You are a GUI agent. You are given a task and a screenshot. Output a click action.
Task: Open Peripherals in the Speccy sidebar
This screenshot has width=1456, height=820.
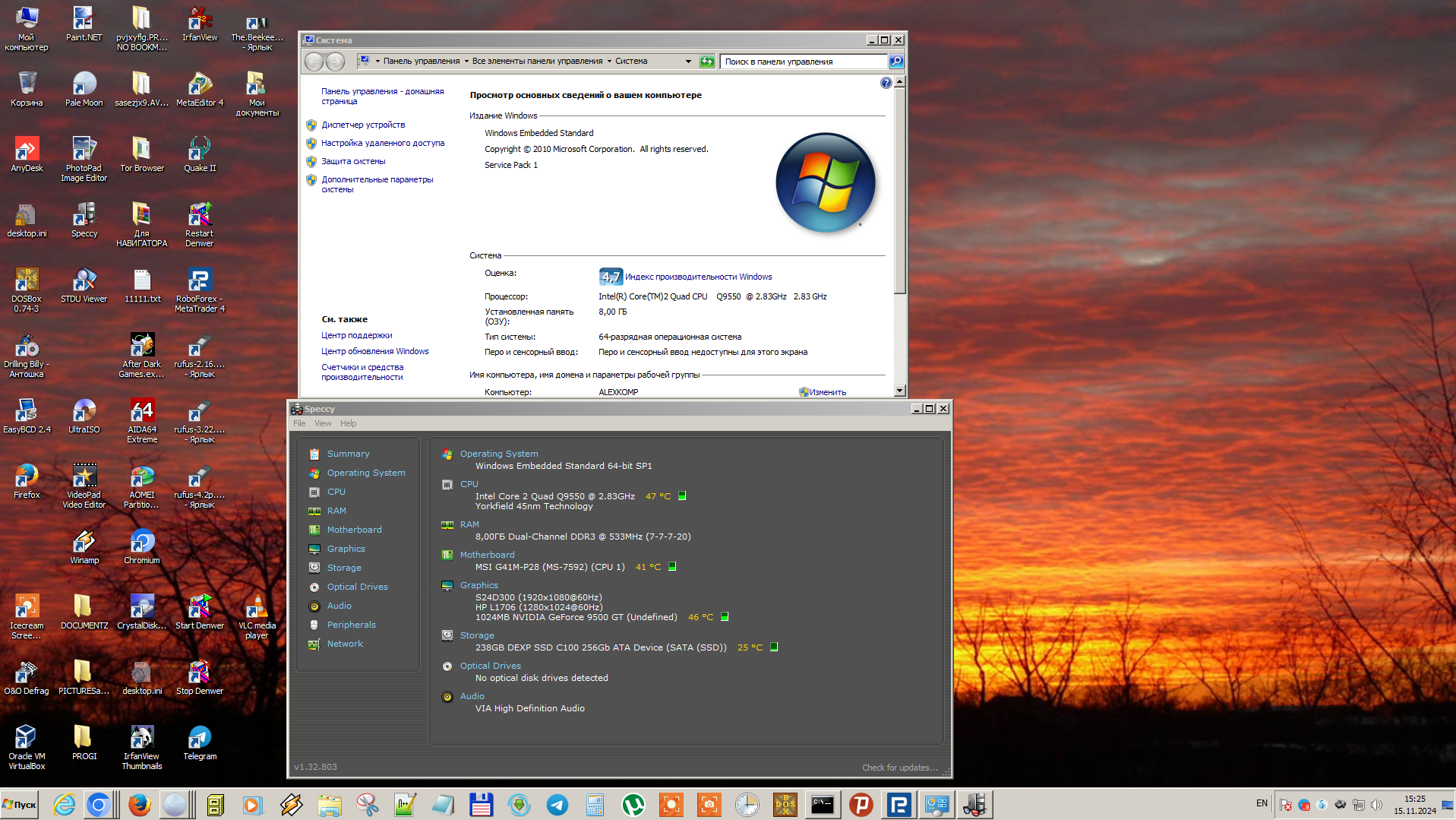click(x=351, y=625)
